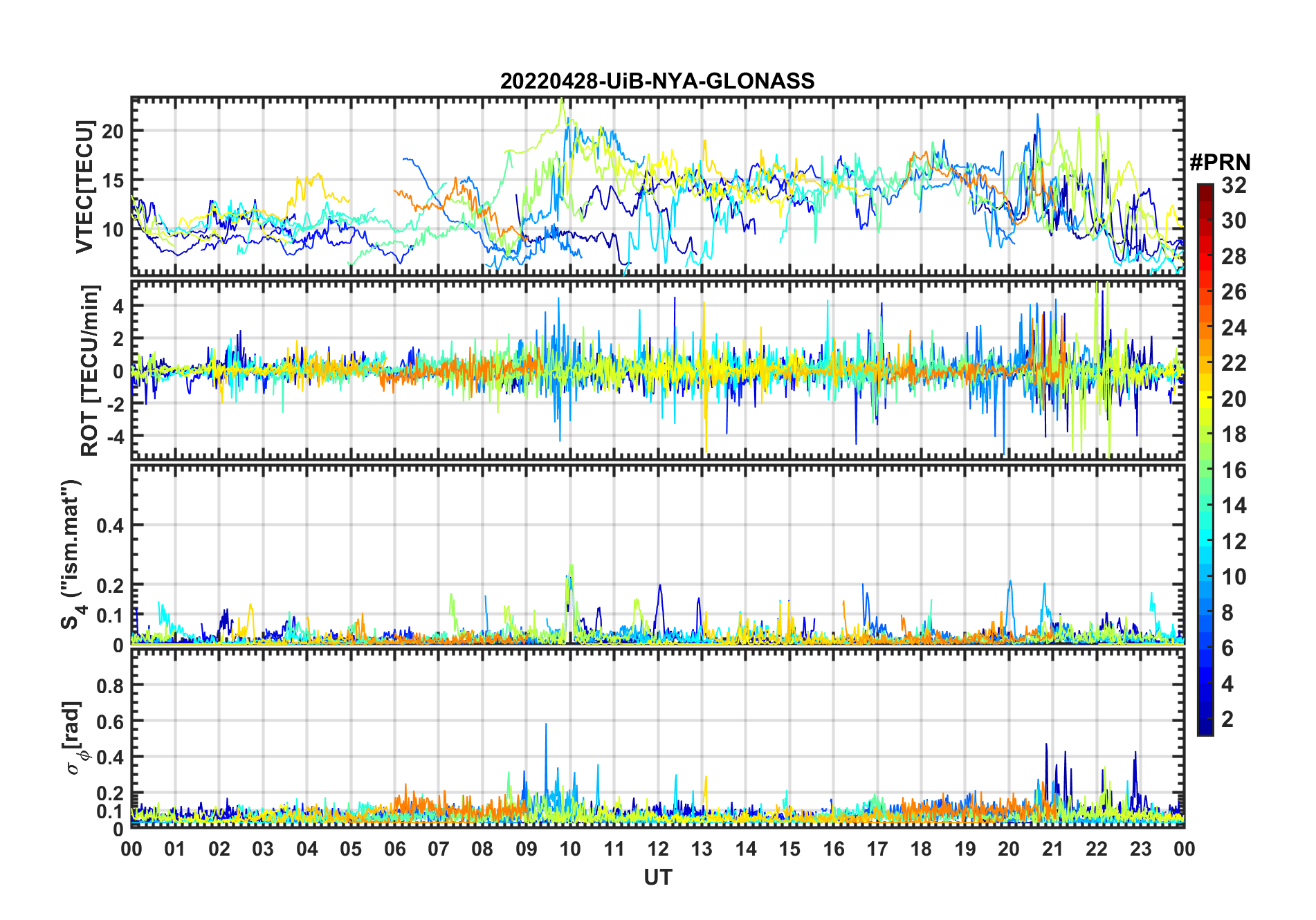The image size is (1316, 920).
Task: Click the 4 tick label on the PRN colorbar
Action: click(1228, 684)
